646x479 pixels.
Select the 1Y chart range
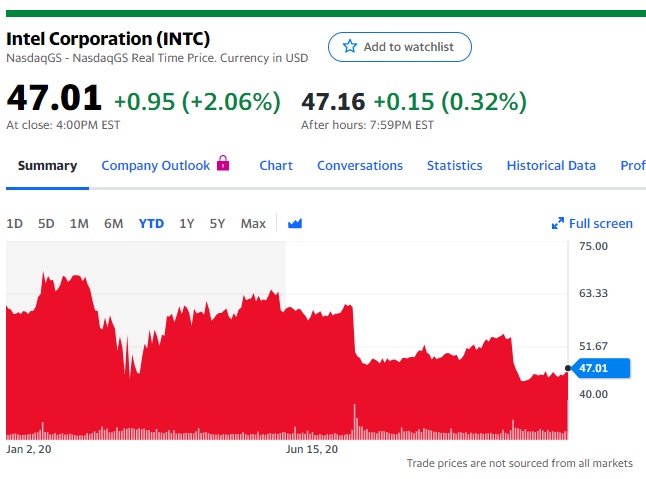187,224
